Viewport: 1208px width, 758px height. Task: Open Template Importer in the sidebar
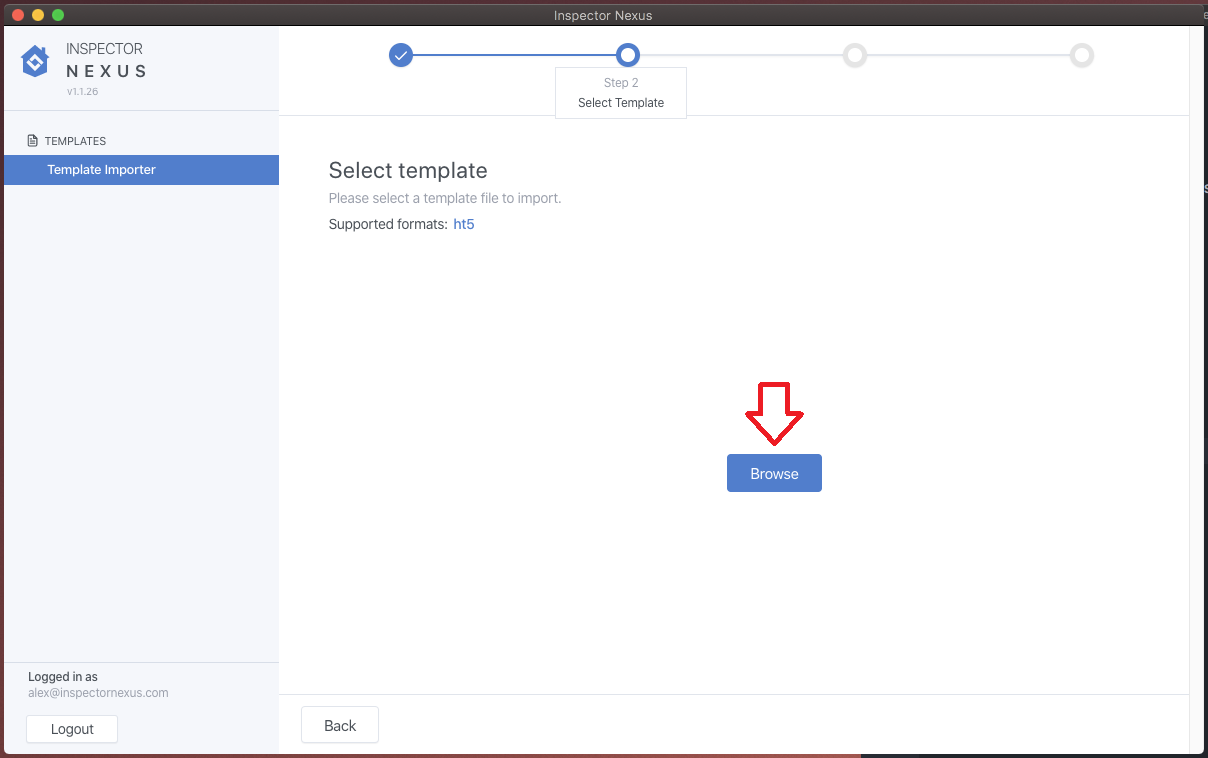coord(102,170)
